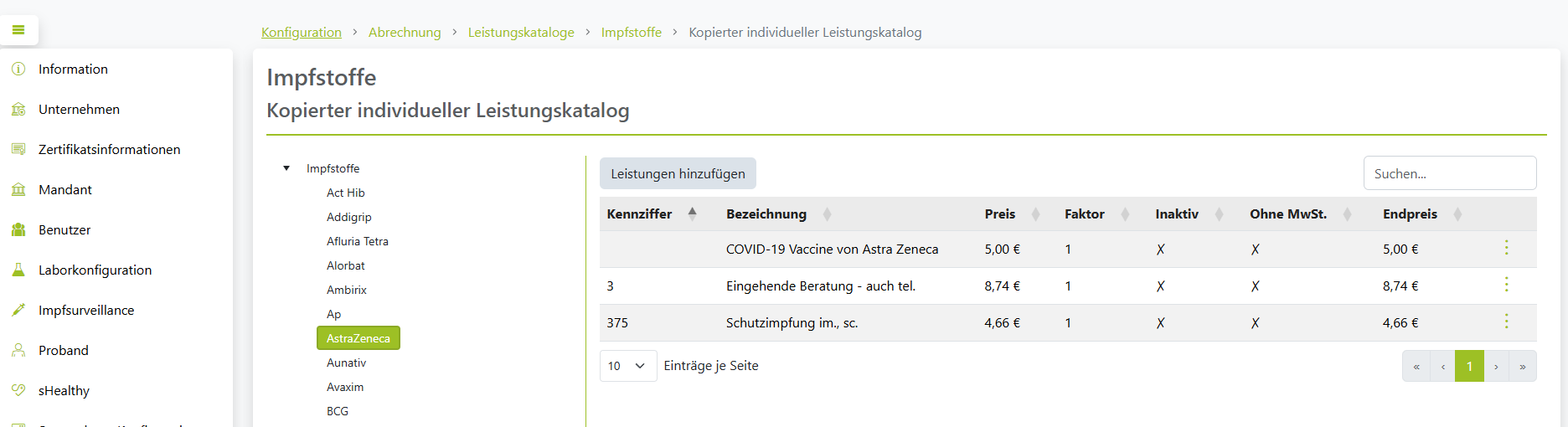Open Proband in sidebar menu

click(64, 350)
